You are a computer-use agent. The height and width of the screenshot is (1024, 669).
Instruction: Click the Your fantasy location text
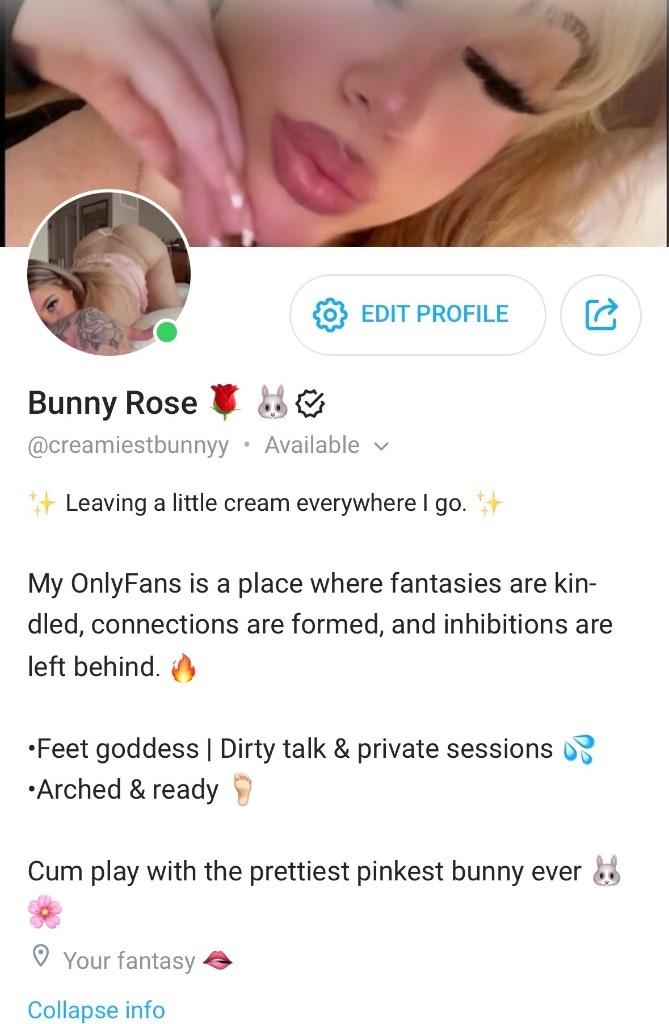tap(129, 961)
